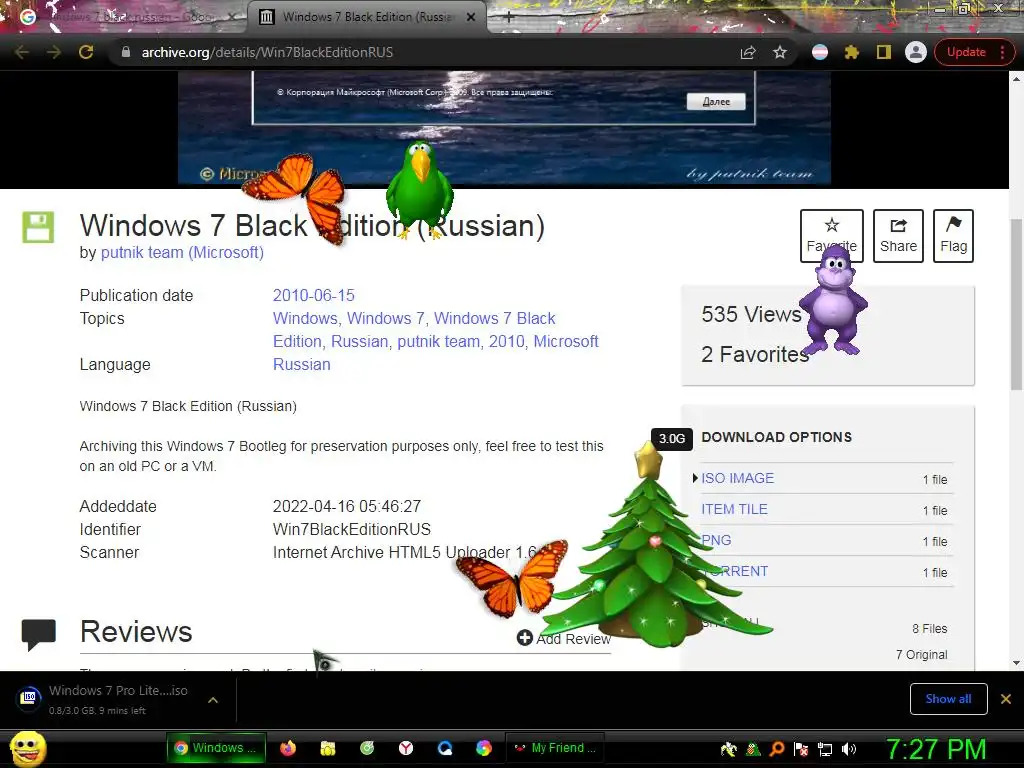1024x768 pixels.
Task: Launch Yandex browser from the taskbar
Action: click(406, 748)
